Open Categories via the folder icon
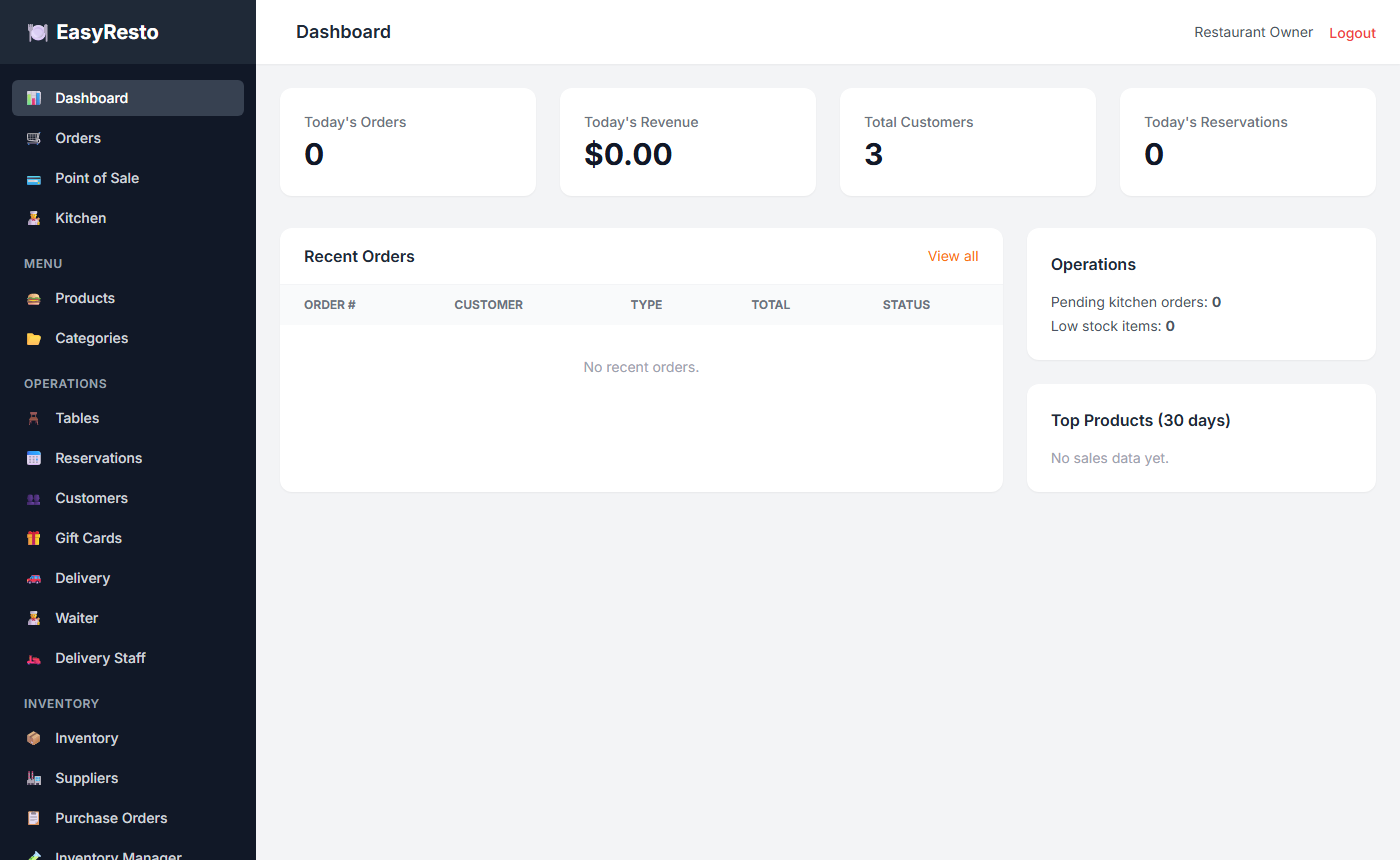Viewport: 1400px width, 860px height. tap(34, 338)
